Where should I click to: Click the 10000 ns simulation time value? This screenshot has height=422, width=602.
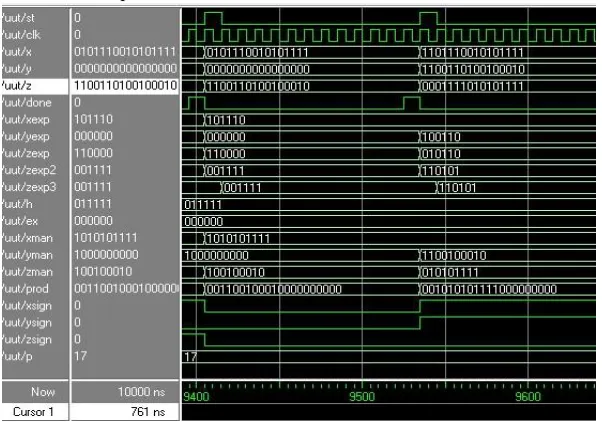[x=141, y=392]
